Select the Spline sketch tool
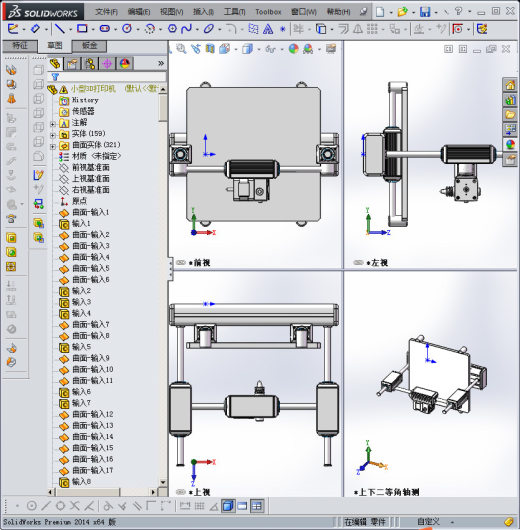 coord(186,29)
